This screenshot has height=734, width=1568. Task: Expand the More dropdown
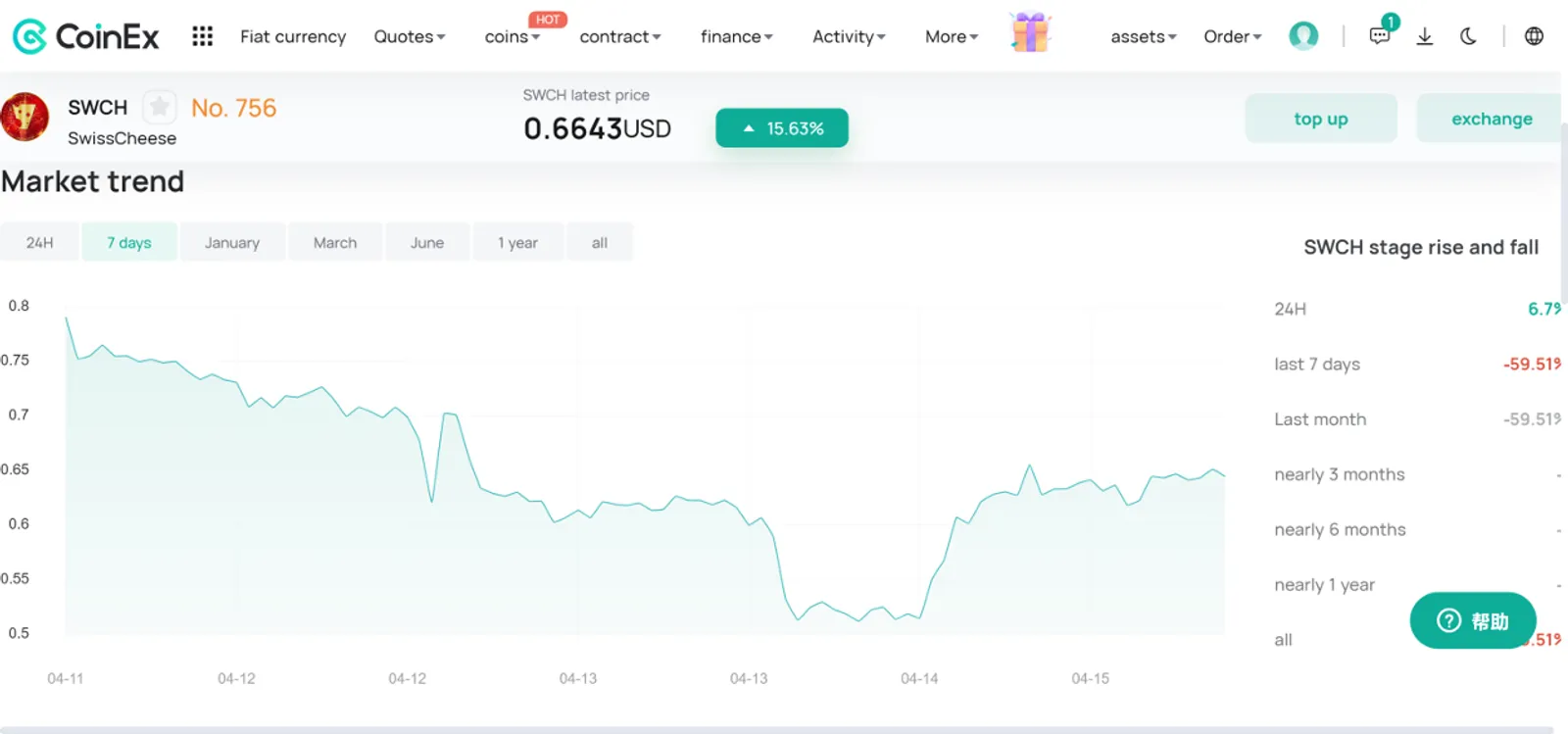(952, 36)
